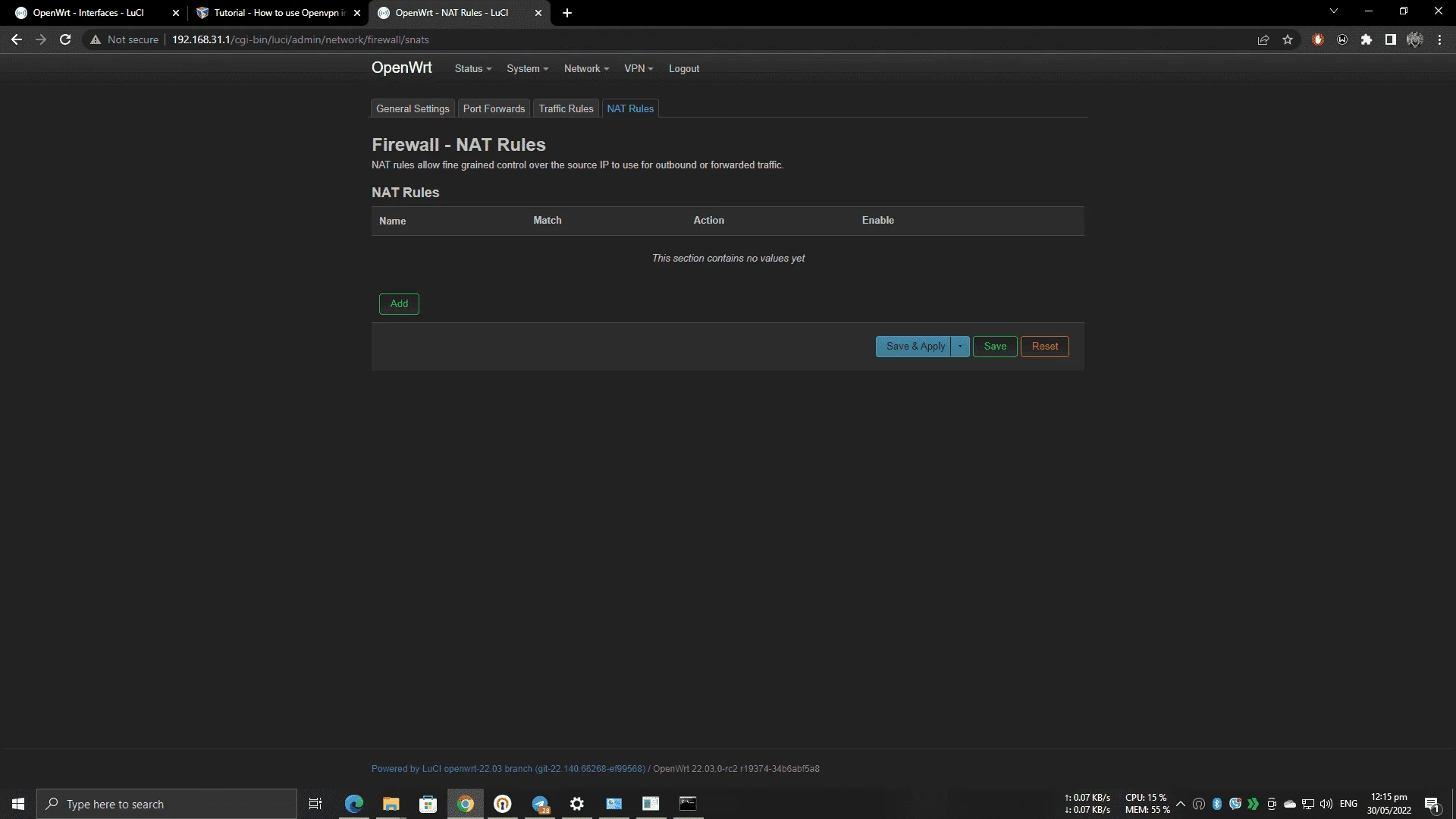Open the Extensions puzzle menu

[1367, 39]
